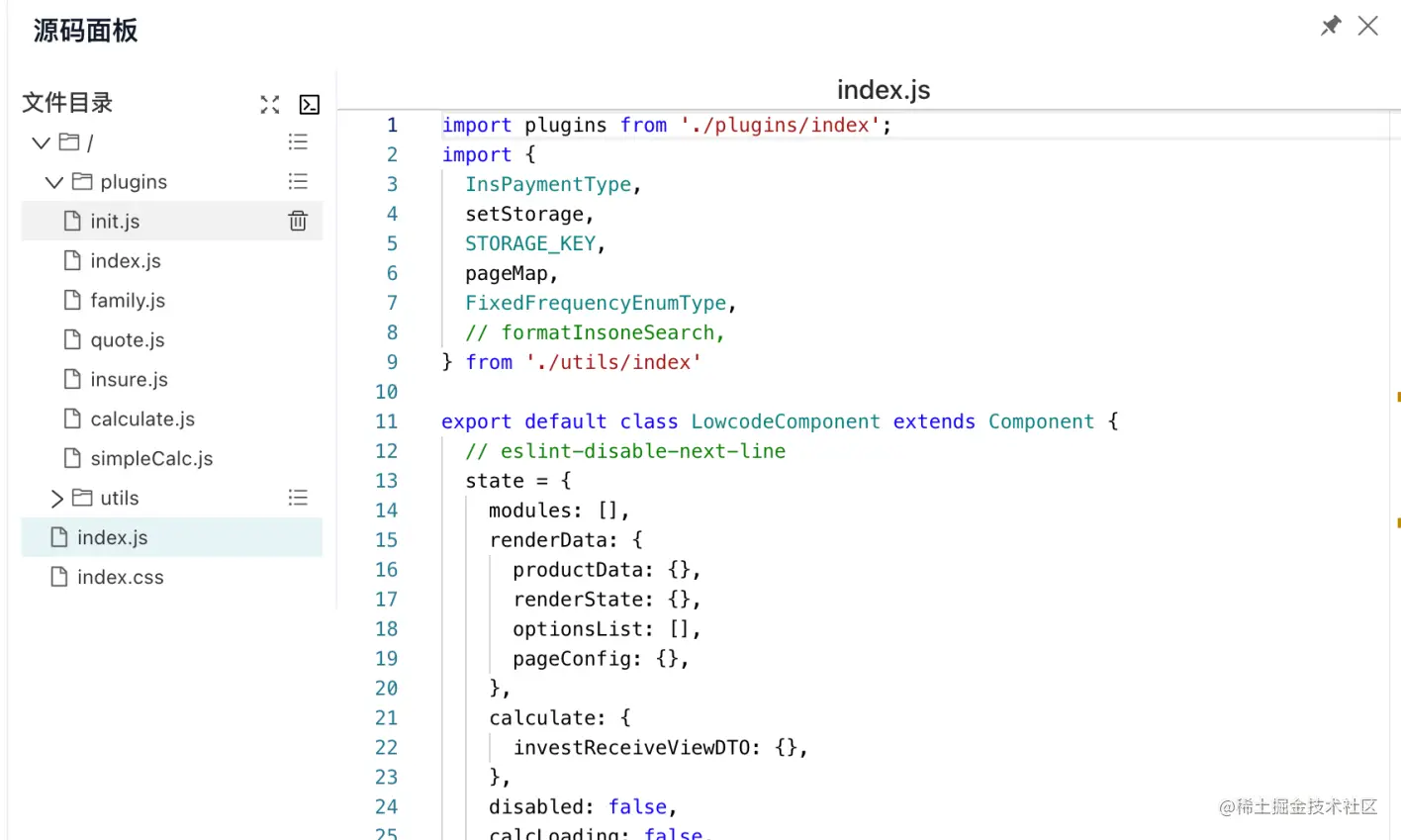Click the root folder icon

69,142
